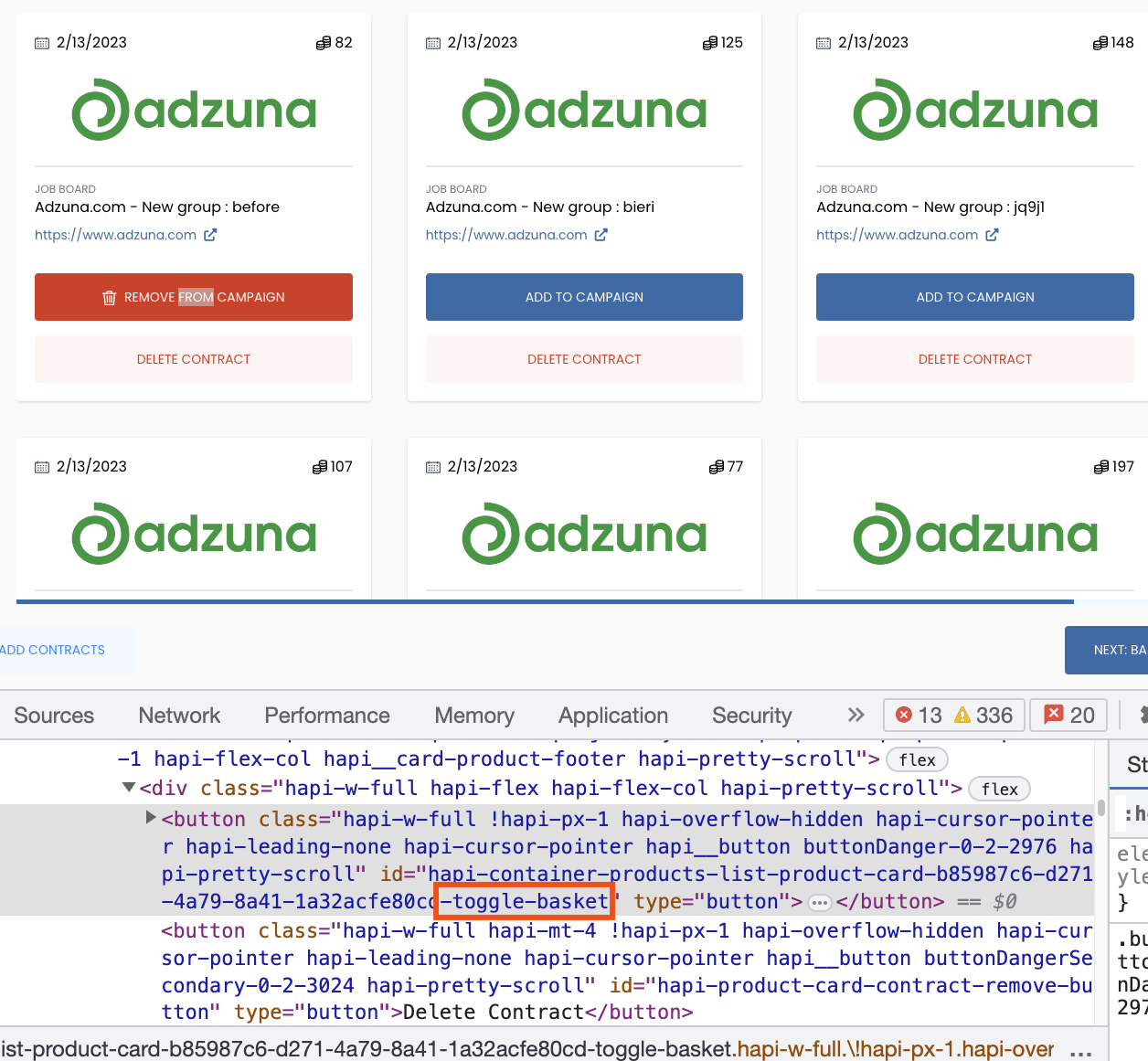Collapse the hapi-w-full div element node
This screenshot has width=1148, height=1061.
coord(128,788)
